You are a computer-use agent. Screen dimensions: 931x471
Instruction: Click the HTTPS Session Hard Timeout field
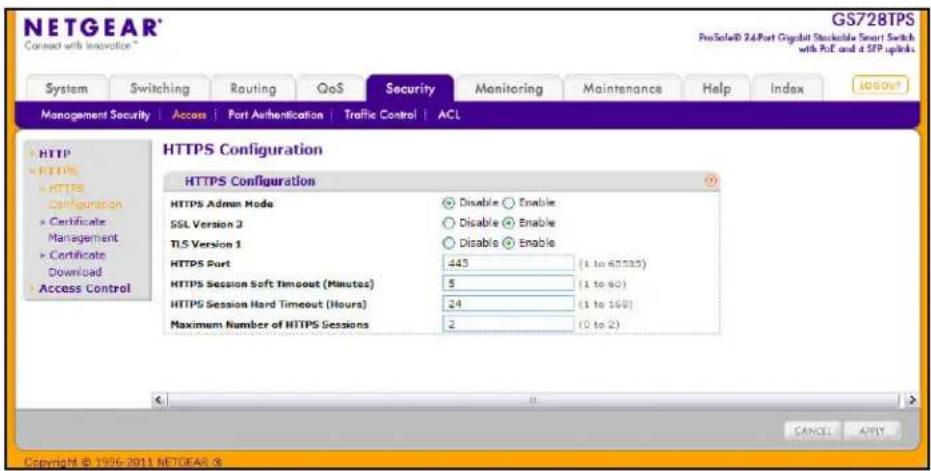pyautogui.click(x=508, y=304)
